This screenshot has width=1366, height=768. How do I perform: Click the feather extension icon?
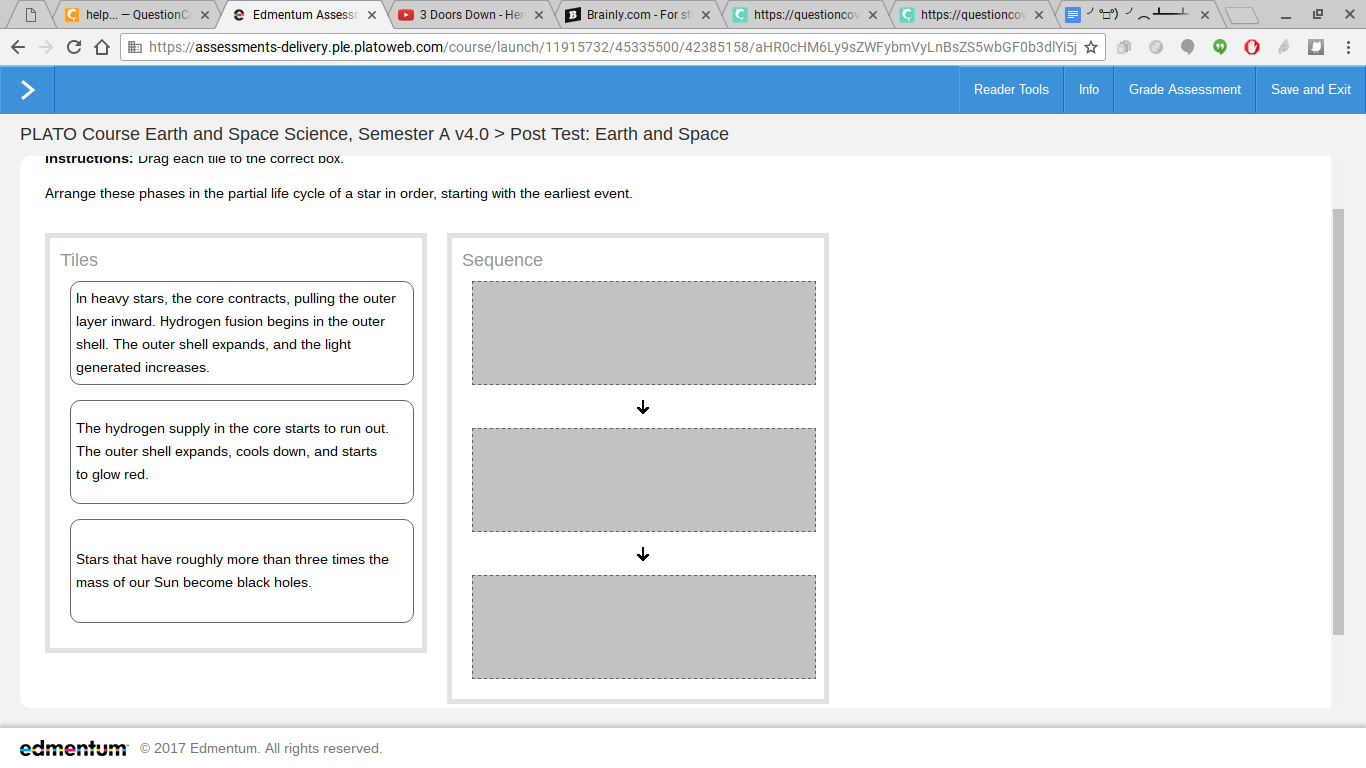point(1284,47)
